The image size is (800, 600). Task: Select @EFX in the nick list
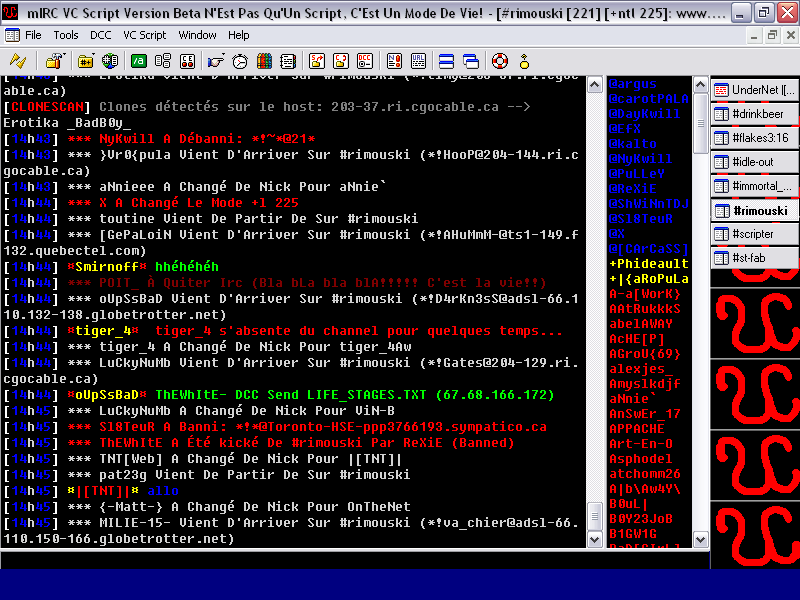[624, 129]
